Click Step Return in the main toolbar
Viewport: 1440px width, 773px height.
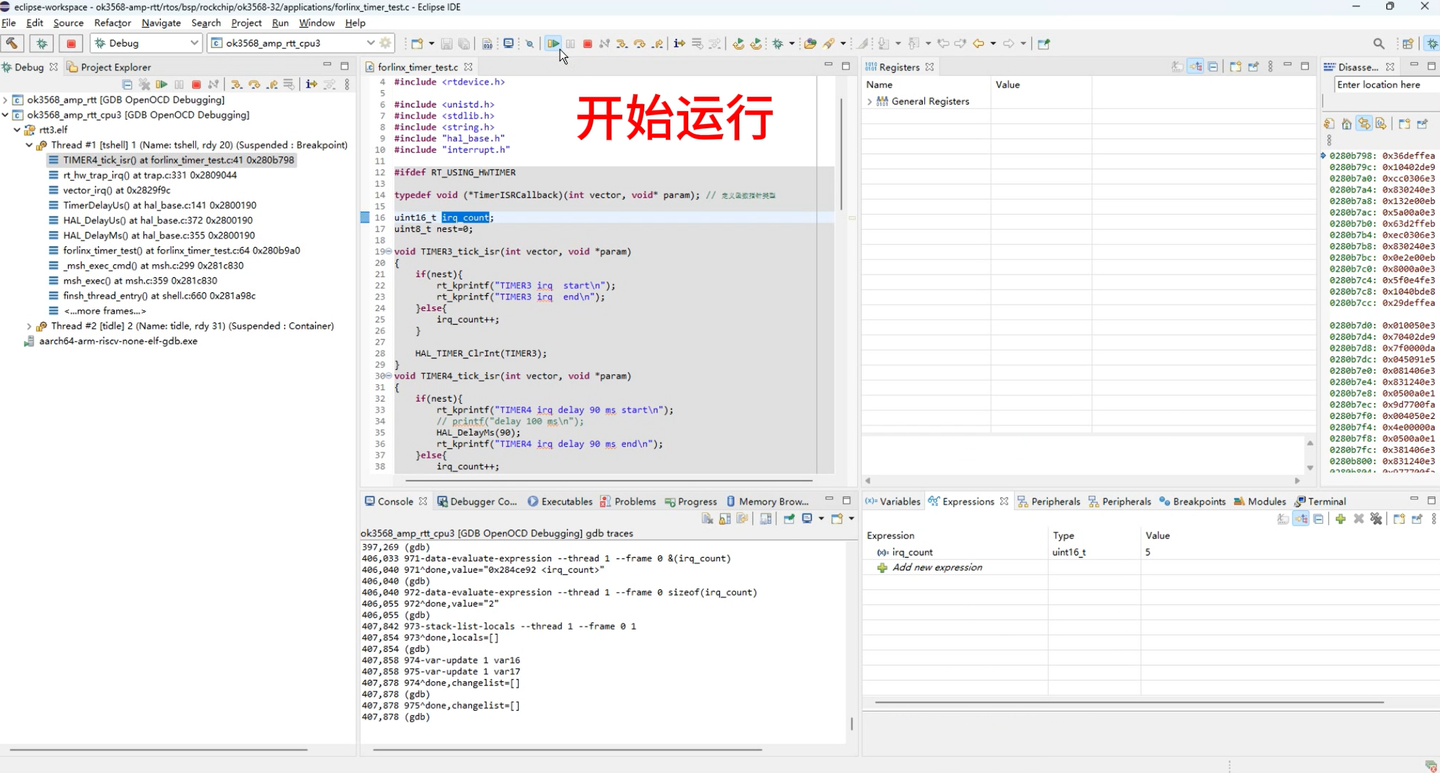coord(657,44)
